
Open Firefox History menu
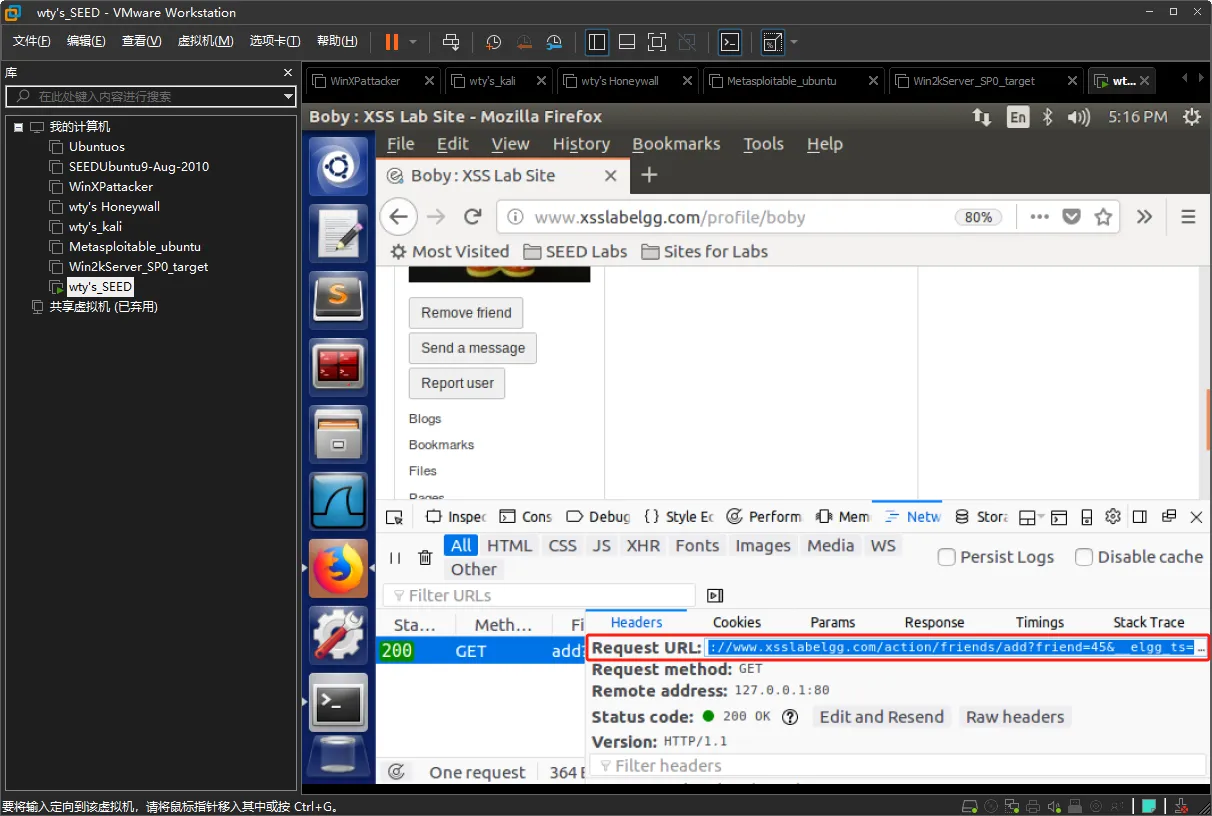coord(581,144)
